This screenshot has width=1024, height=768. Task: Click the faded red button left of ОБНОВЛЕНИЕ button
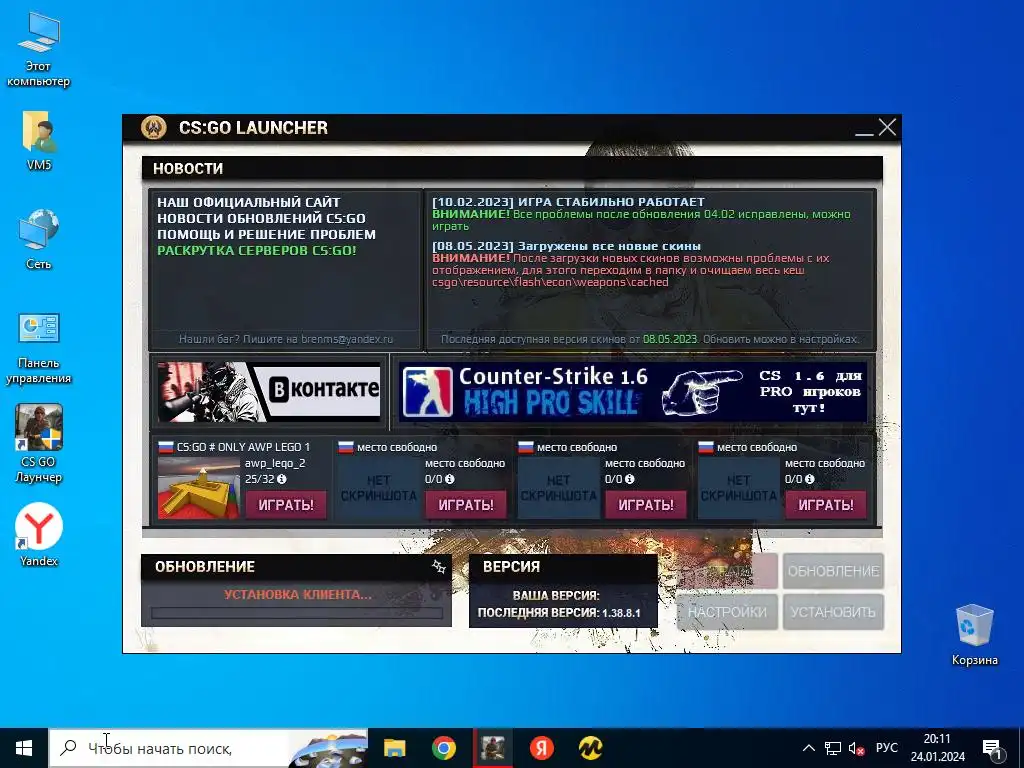[727, 571]
